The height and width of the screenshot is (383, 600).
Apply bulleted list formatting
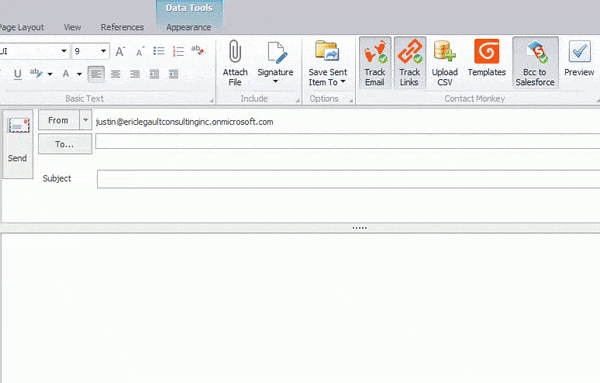[x=159, y=51]
